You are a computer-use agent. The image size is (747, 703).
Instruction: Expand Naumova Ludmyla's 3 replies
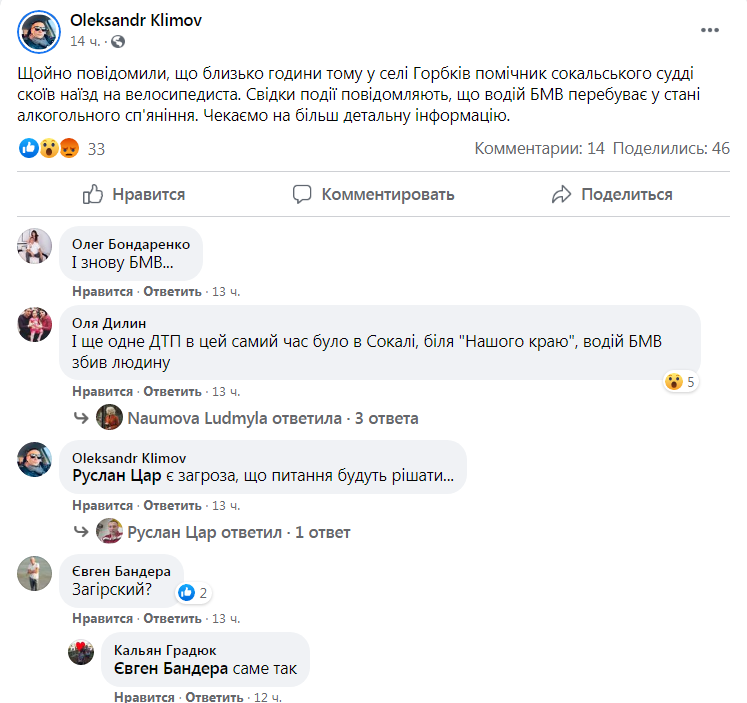click(x=254, y=418)
